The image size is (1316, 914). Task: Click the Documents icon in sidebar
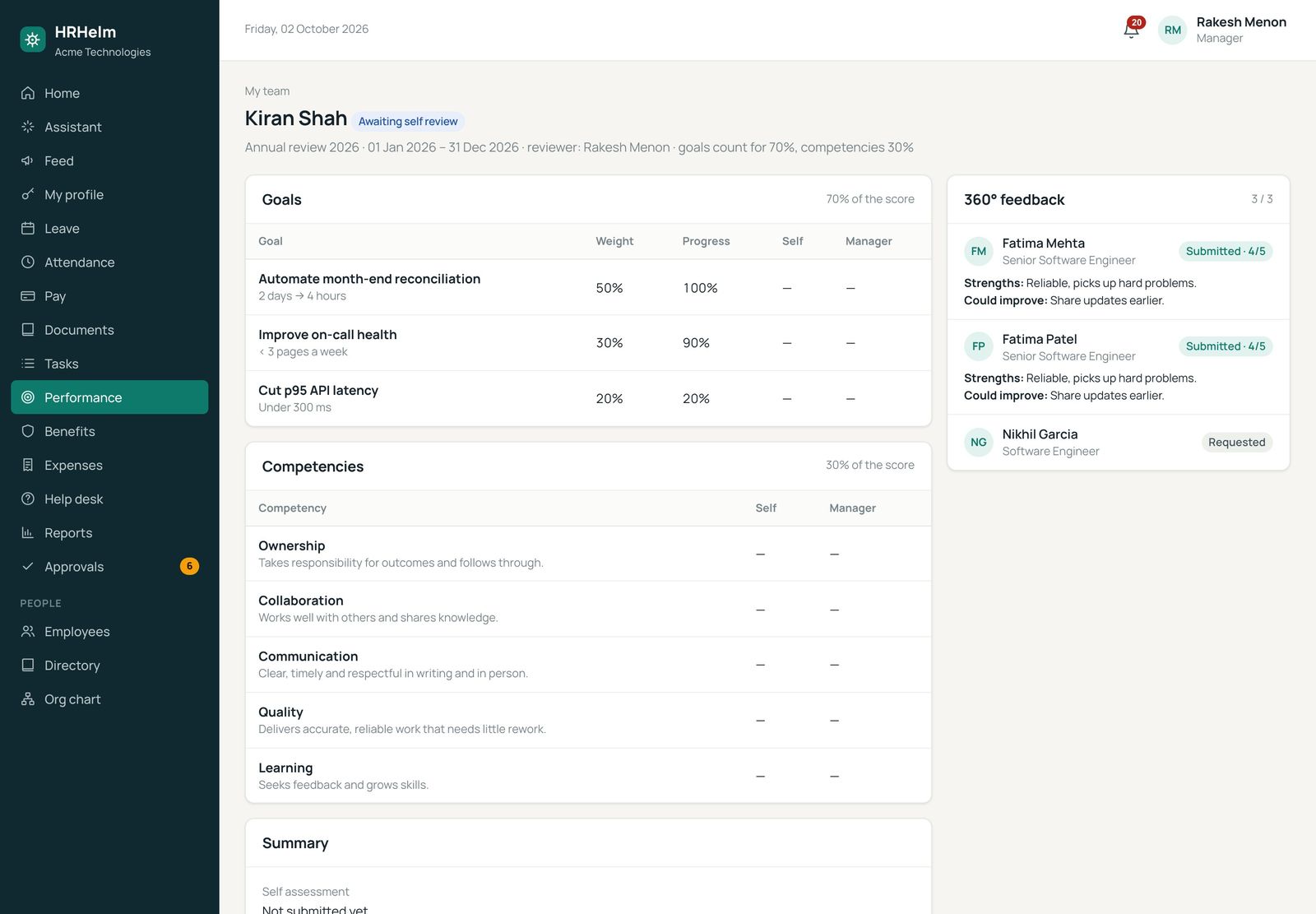click(x=28, y=329)
